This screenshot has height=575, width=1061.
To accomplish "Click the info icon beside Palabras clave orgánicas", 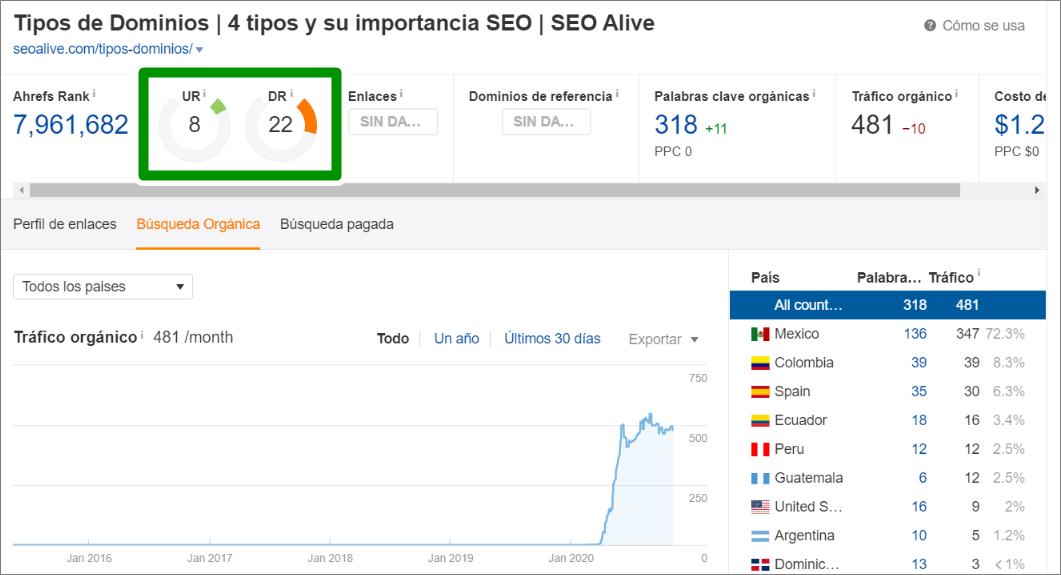I will [x=814, y=95].
